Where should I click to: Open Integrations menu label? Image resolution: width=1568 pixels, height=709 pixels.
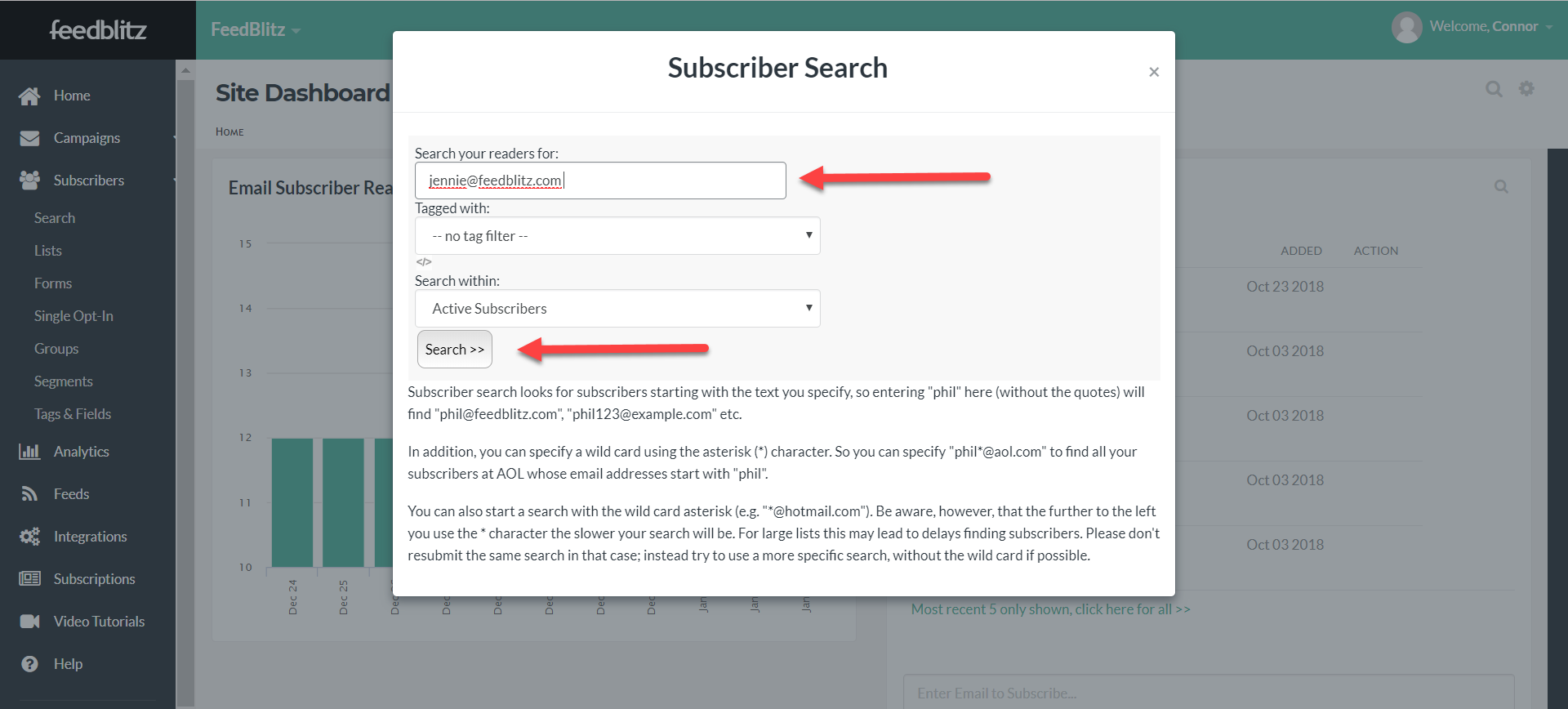coord(91,537)
